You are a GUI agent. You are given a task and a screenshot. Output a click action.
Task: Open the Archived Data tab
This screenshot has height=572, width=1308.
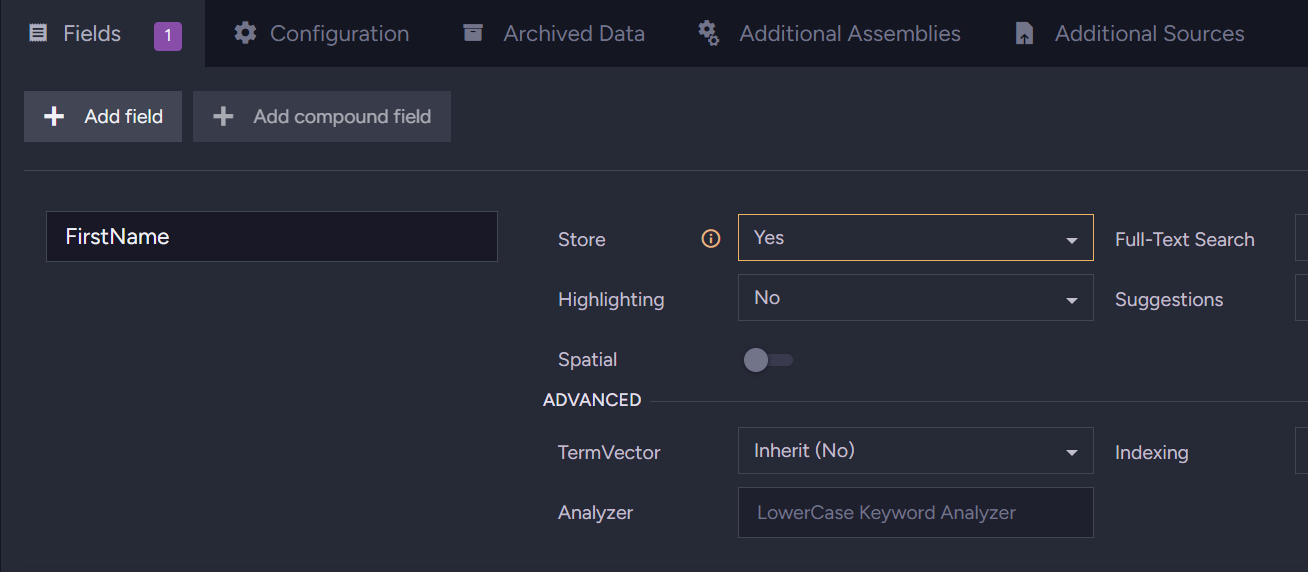click(553, 34)
